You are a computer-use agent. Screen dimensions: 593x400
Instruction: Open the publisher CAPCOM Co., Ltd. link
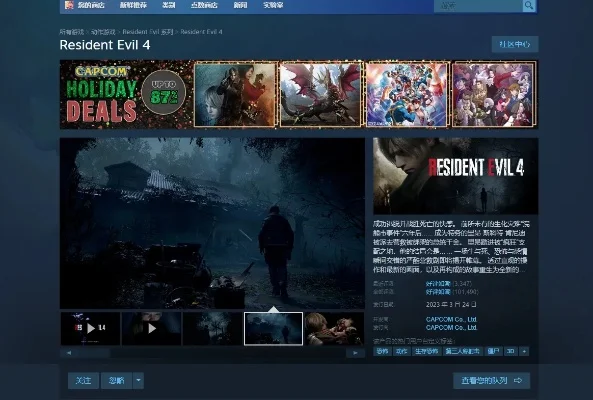coord(452,328)
